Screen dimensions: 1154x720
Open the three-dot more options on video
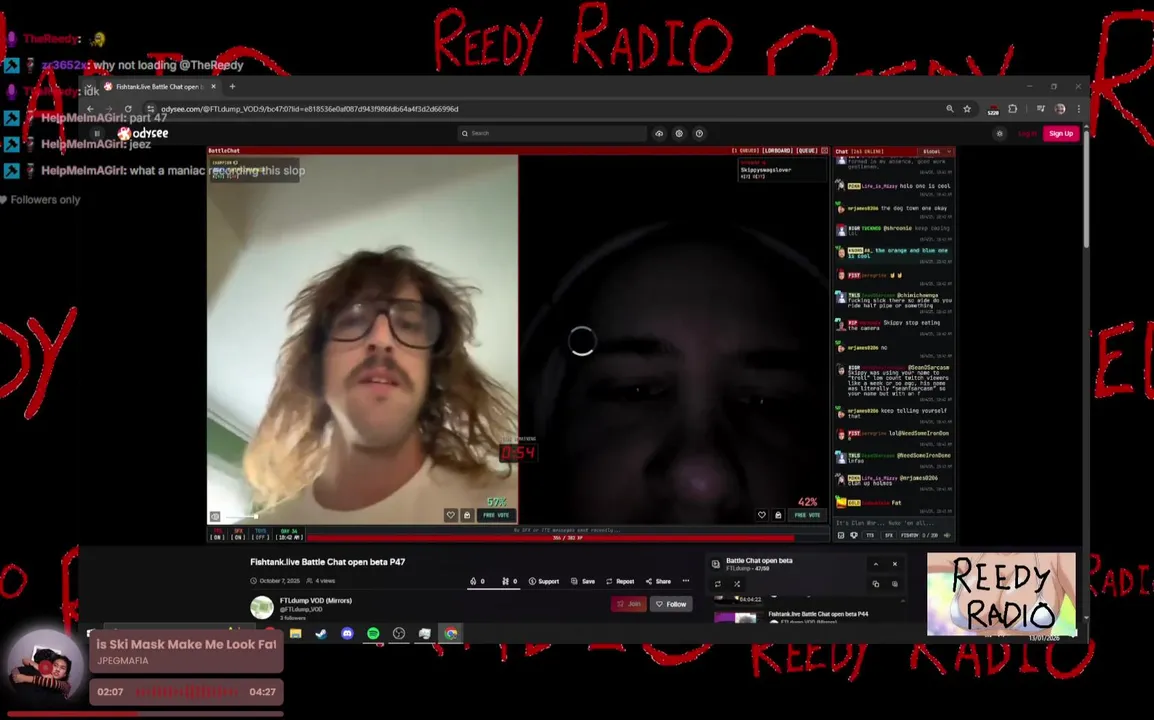685,581
